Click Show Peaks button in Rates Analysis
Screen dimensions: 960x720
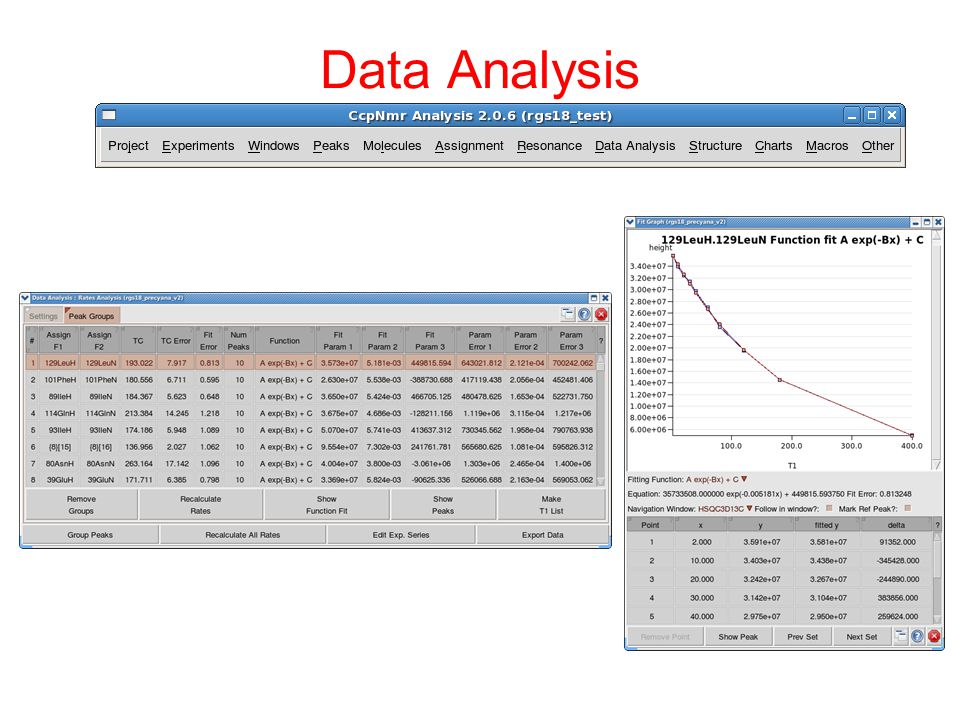click(x=443, y=505)
